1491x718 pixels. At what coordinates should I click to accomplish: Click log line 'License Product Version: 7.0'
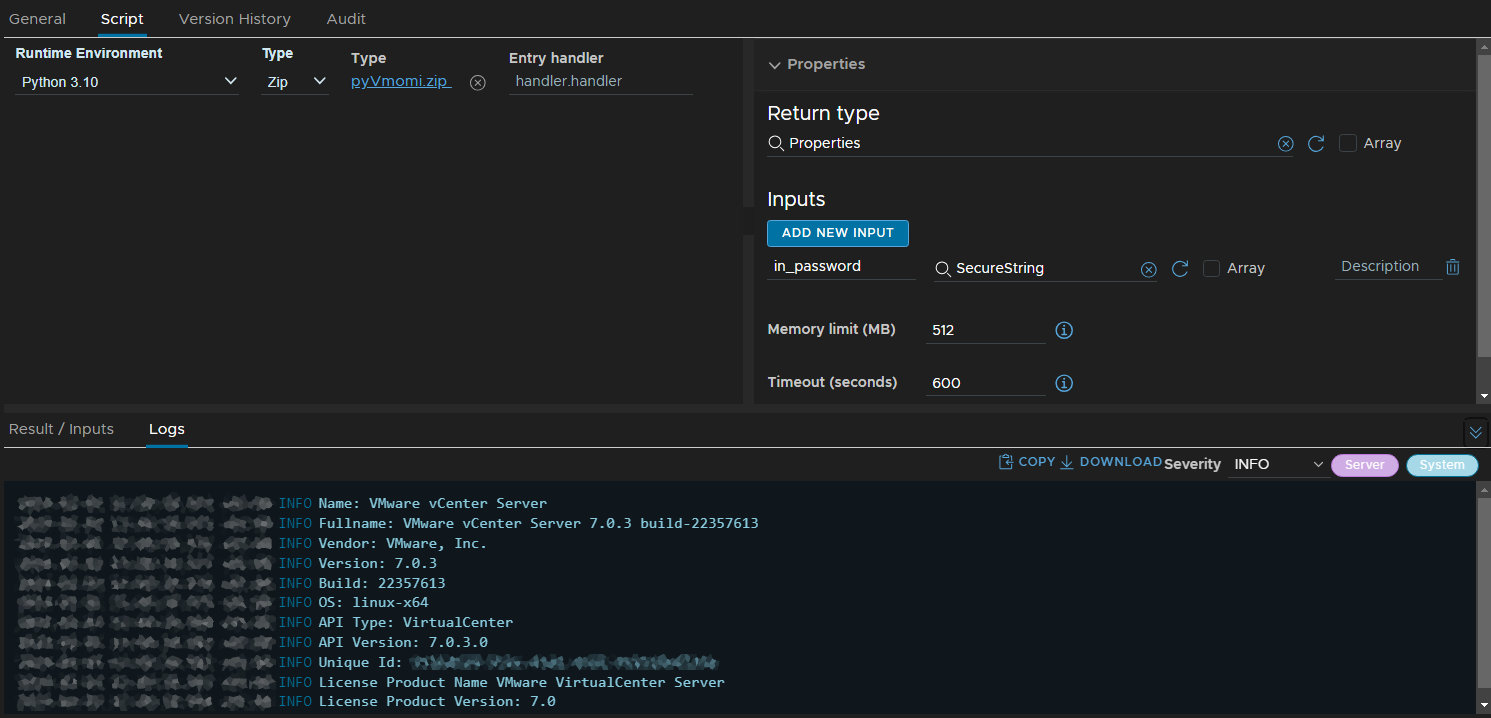point(437,701)
